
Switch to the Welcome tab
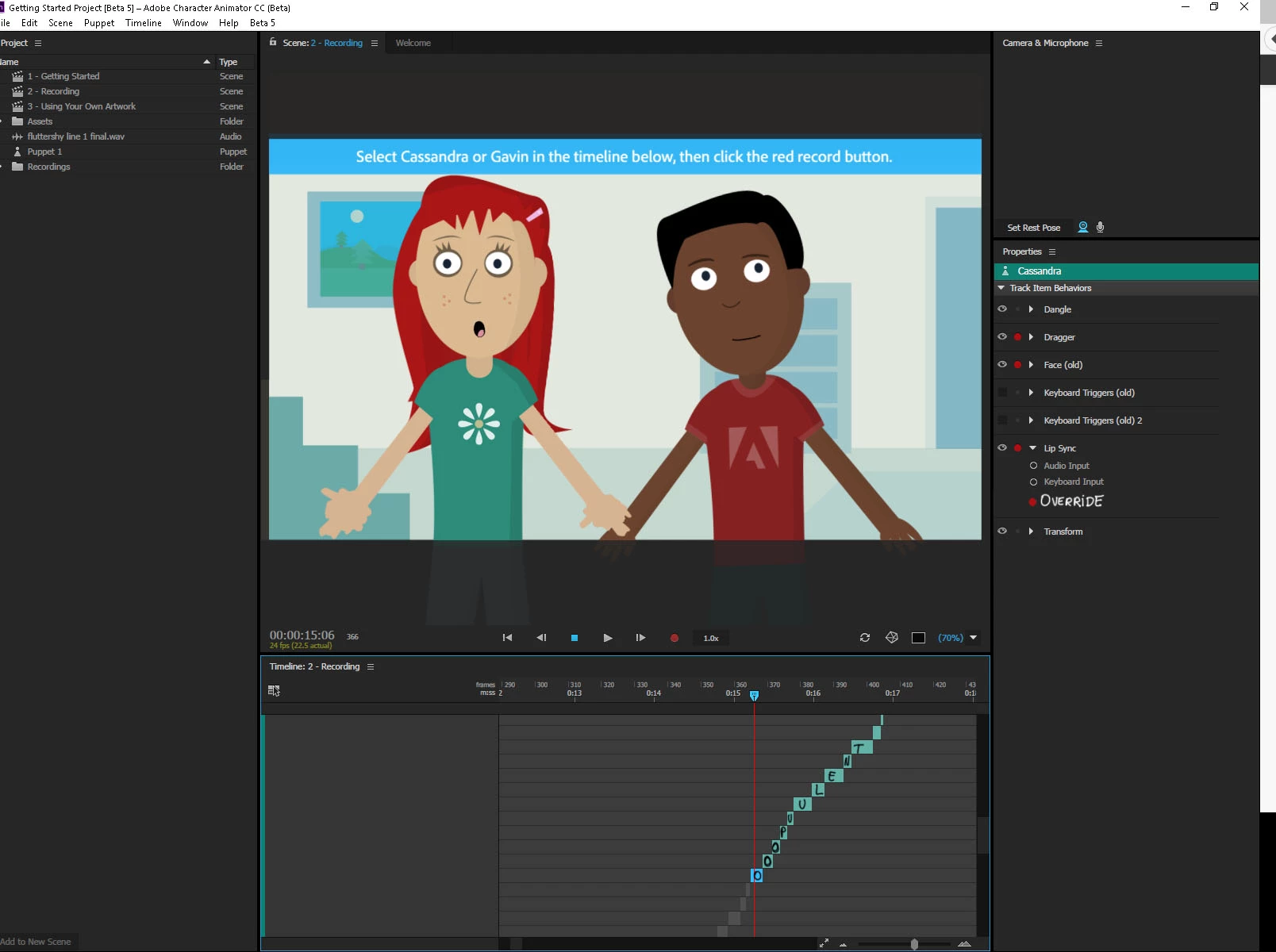(413, 43)
